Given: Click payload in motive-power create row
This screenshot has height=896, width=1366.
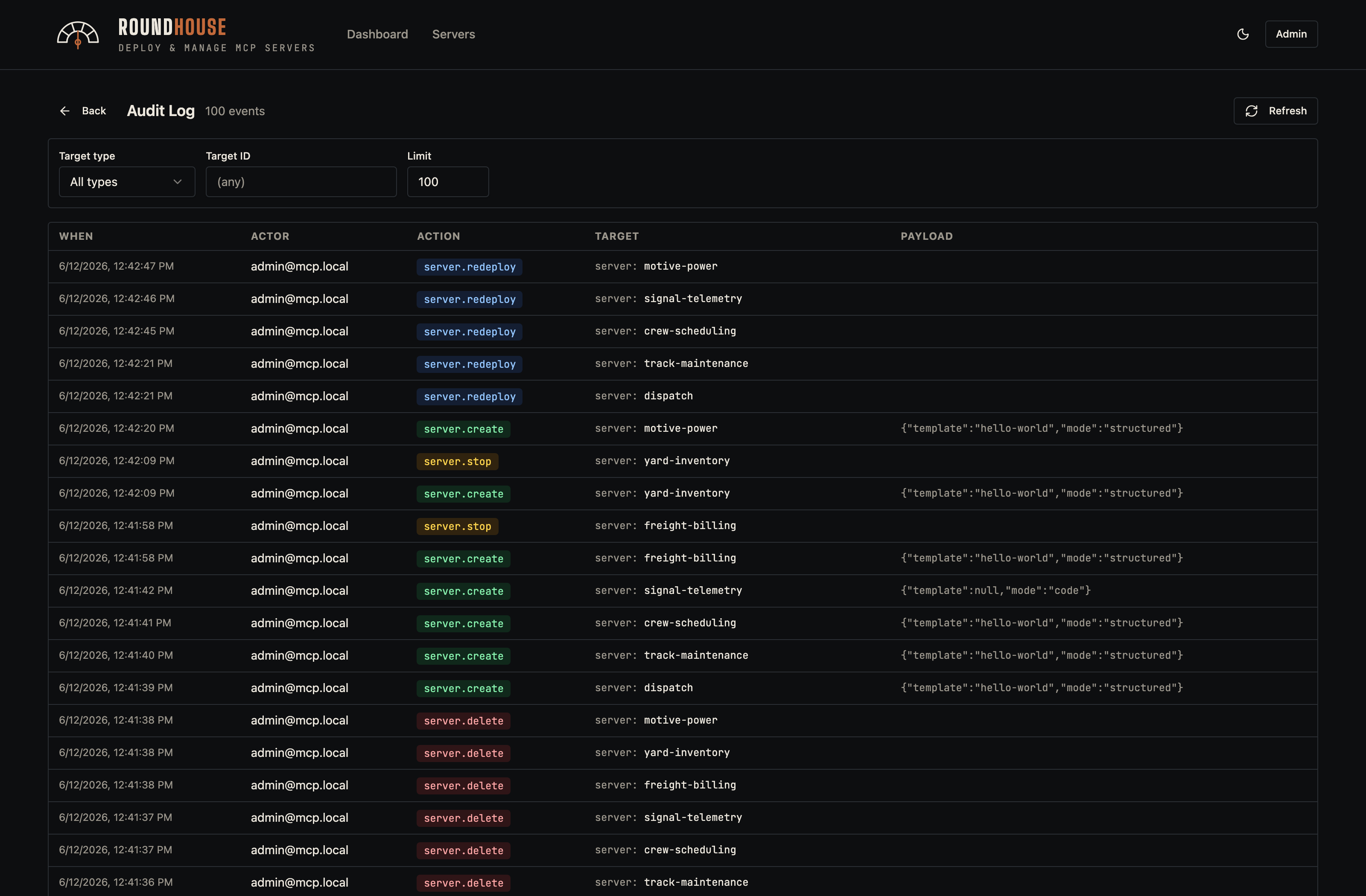Looking at the screenshot, I should click(1042, 428).
